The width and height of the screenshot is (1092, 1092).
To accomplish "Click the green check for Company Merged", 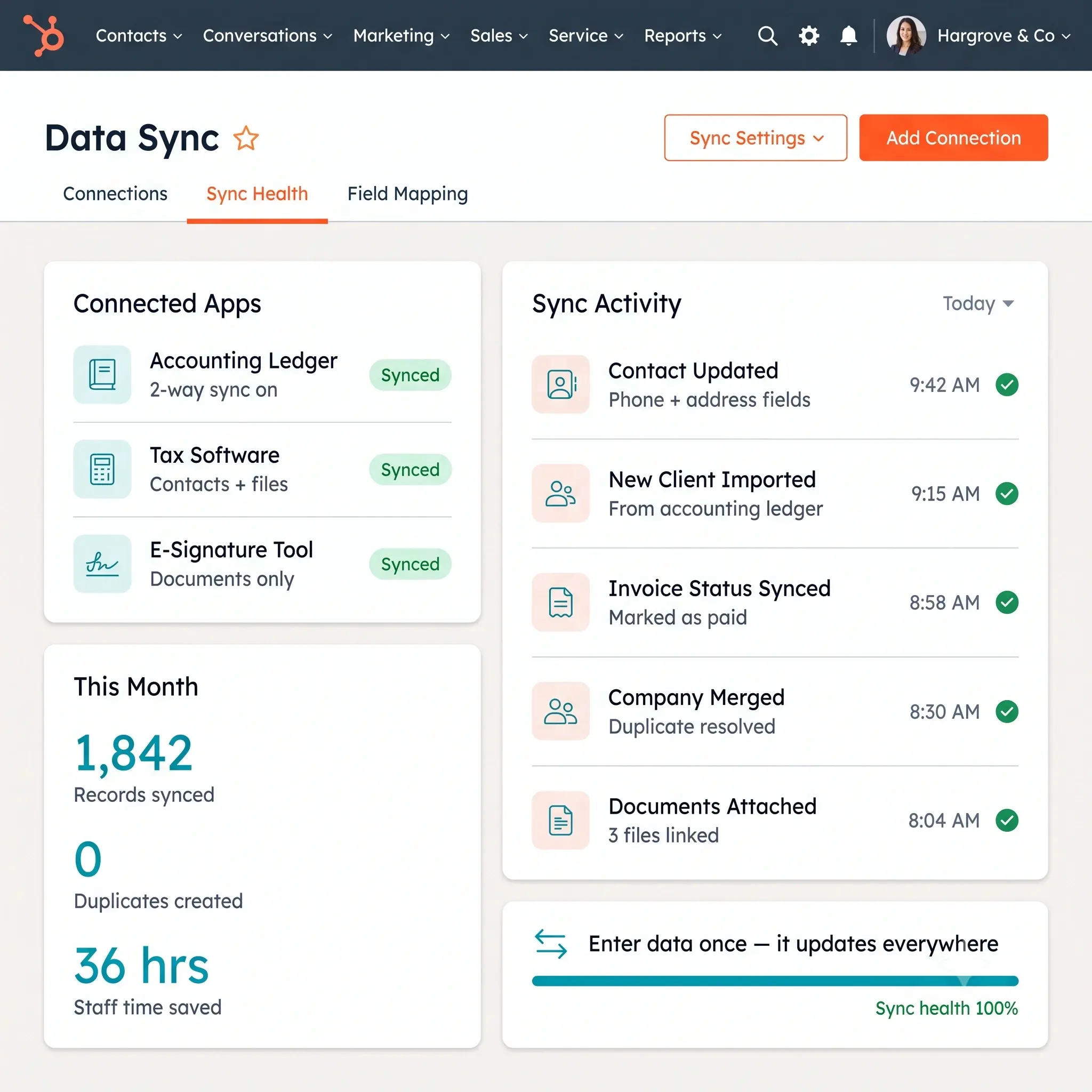I will click(1007, 712).
